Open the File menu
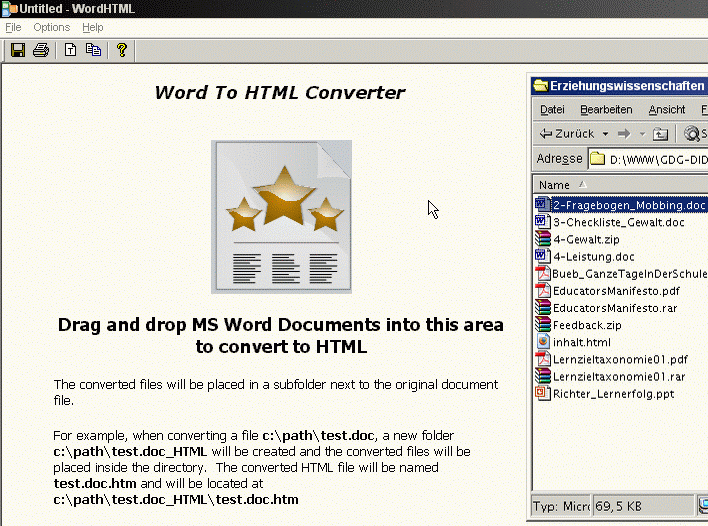 [13, 27]
